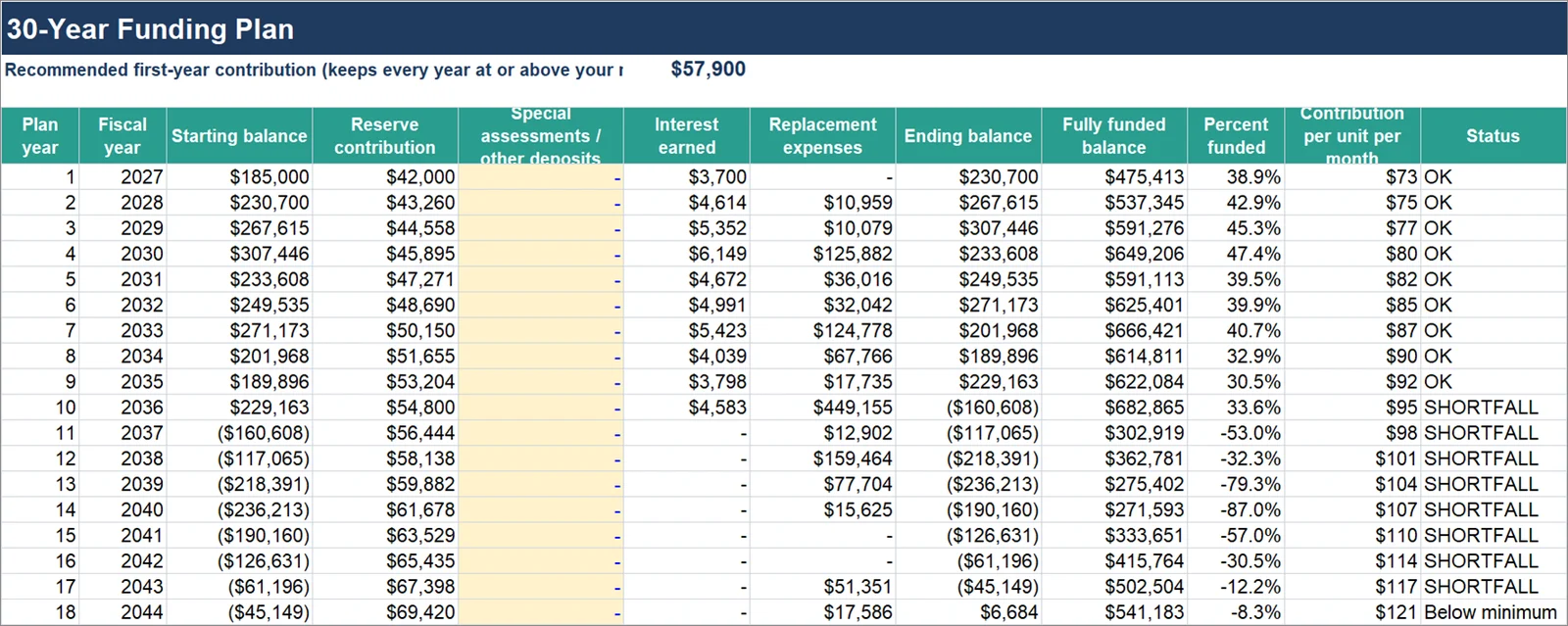
Task: Select replacement expenses cell $449,155
Action: [x=822, y=408]
